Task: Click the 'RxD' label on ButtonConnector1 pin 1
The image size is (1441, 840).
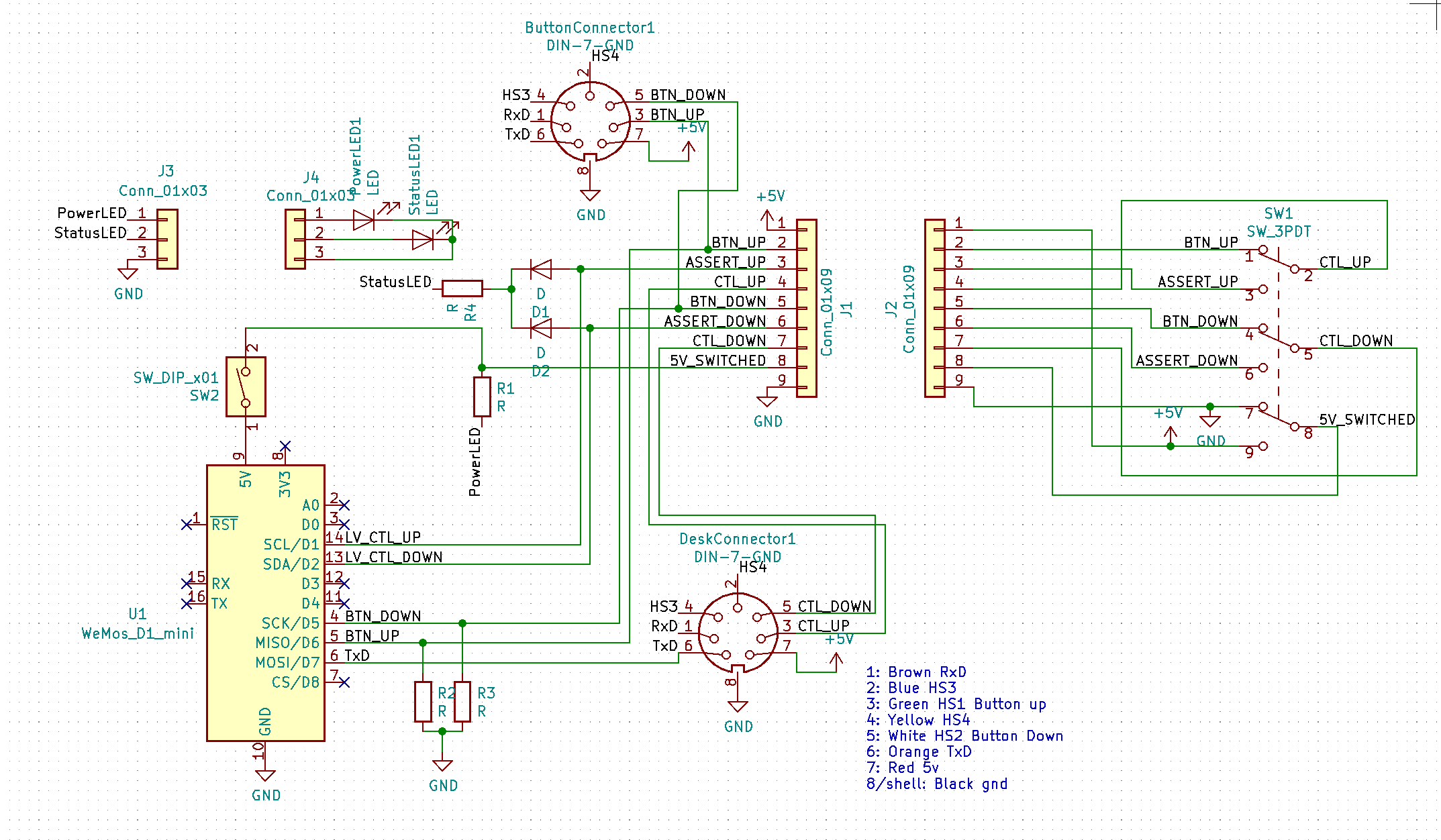Action: (x=517, y=115)
